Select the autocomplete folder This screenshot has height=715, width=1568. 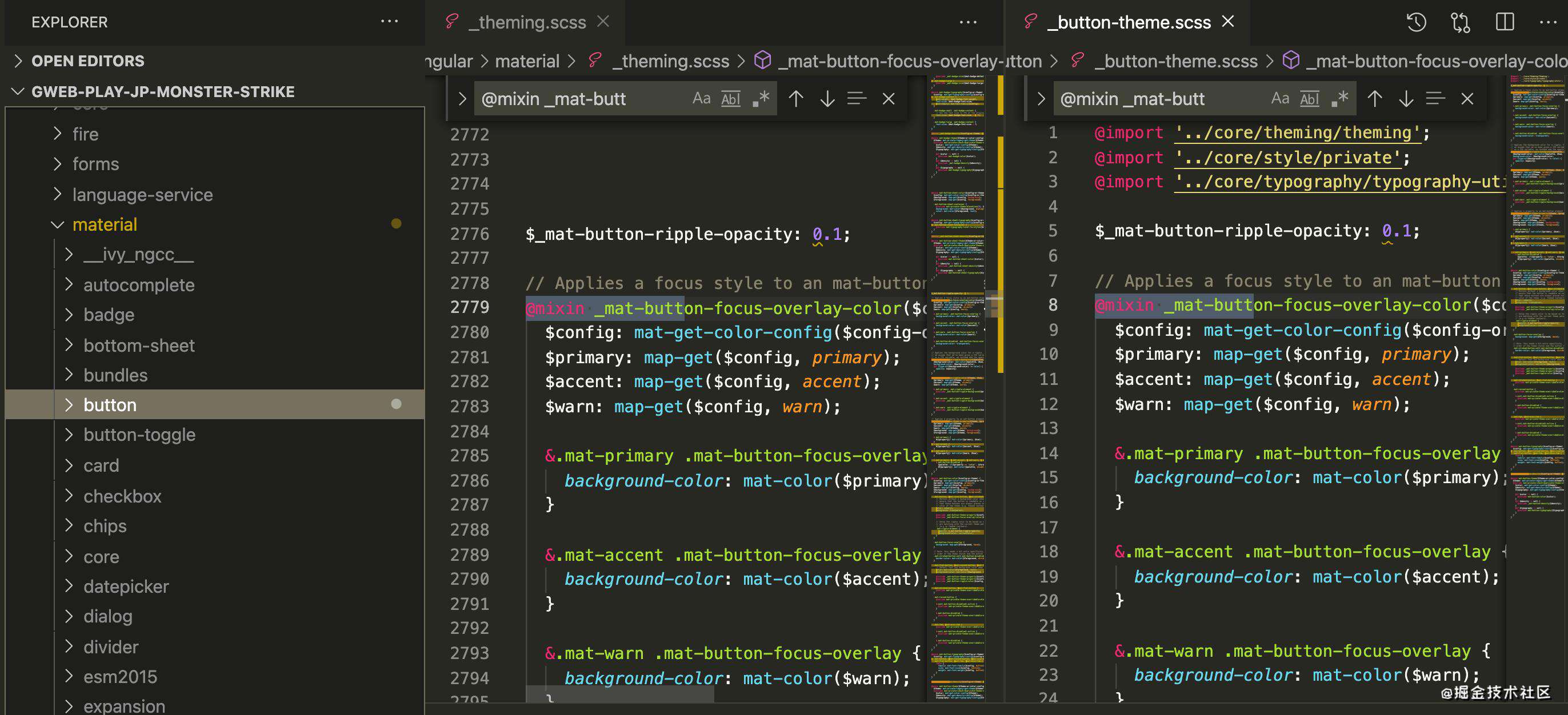(139, 285)
